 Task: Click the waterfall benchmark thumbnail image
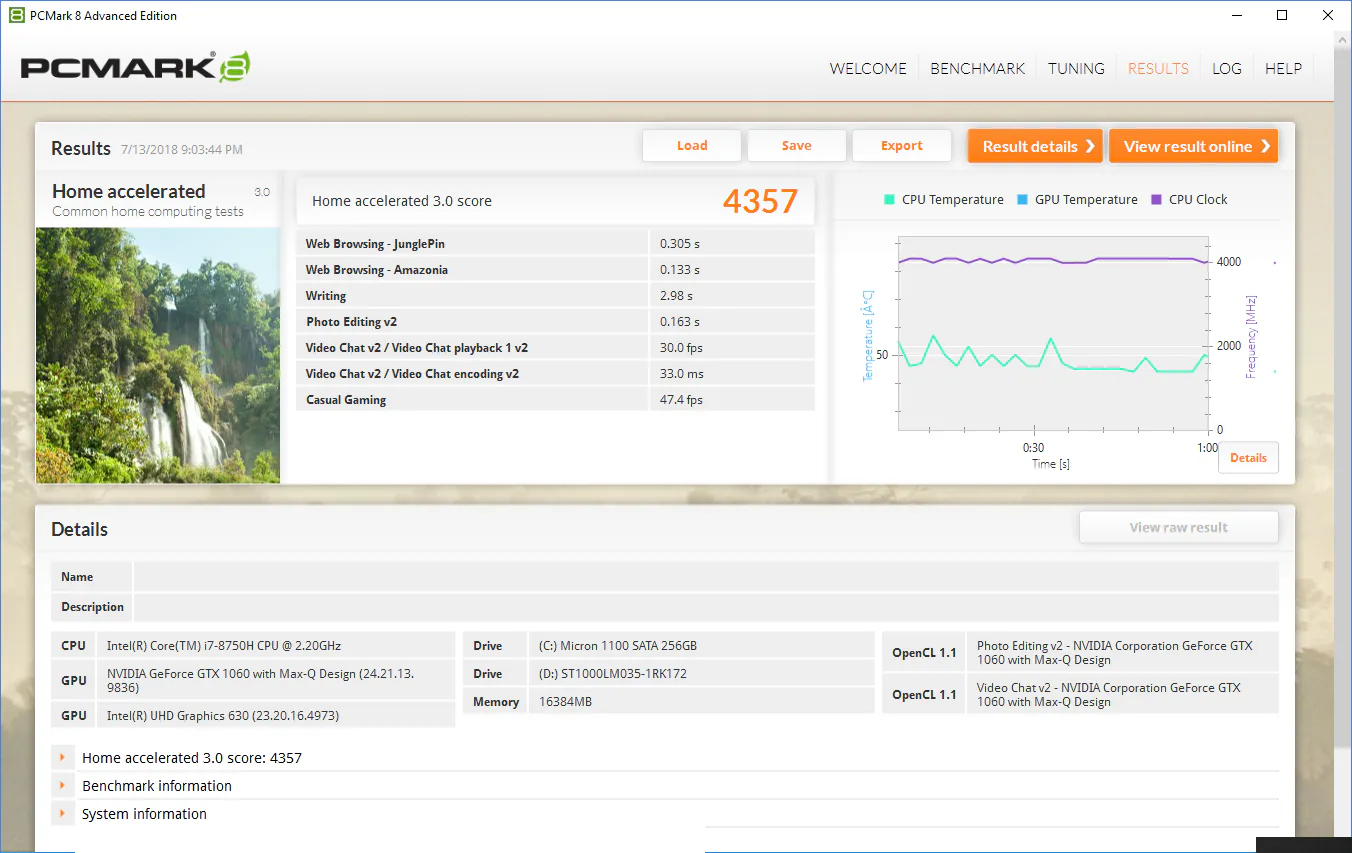[x=158, y=355]
